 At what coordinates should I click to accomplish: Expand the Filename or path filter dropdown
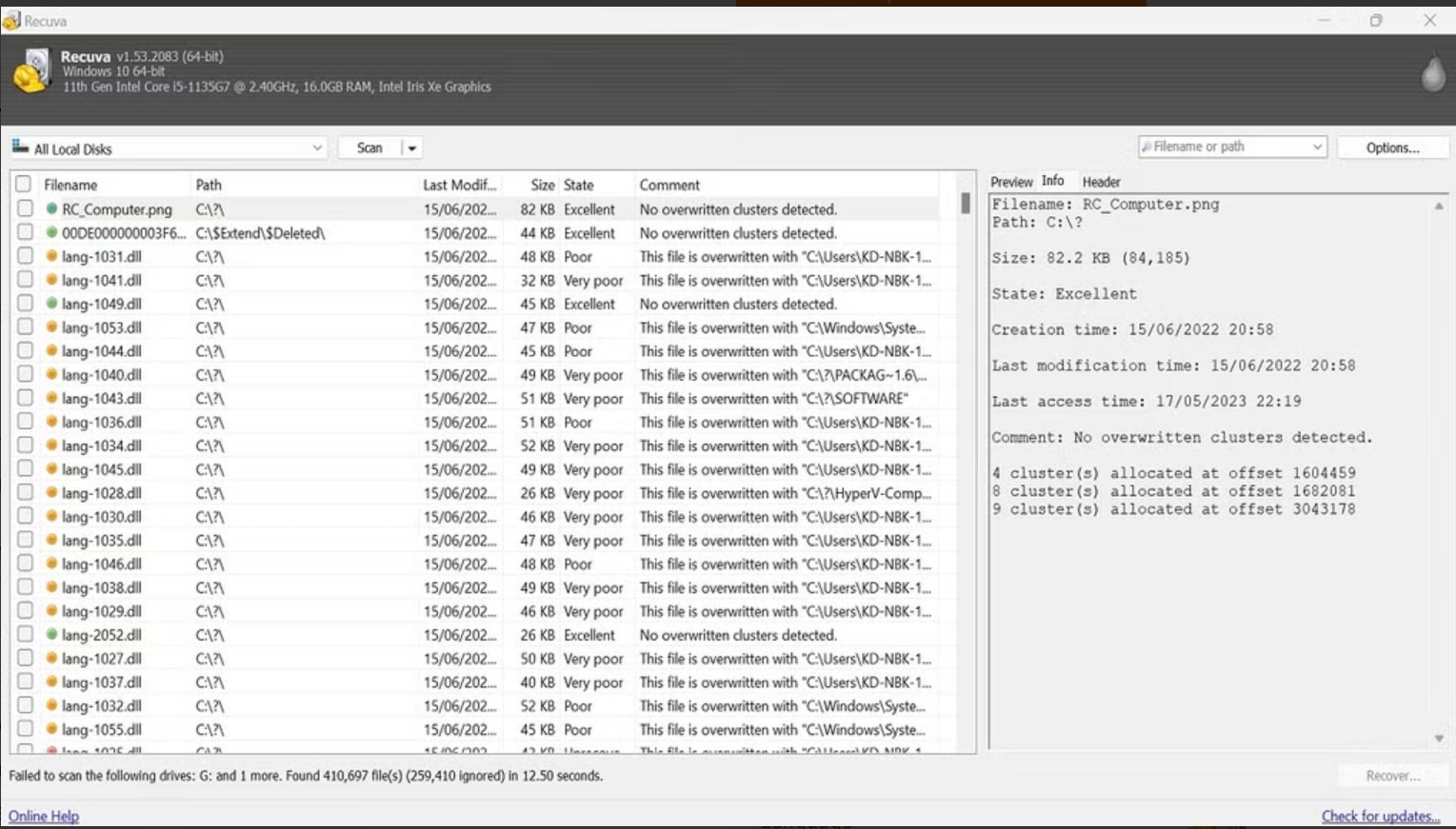click(x=1317, y=147)
